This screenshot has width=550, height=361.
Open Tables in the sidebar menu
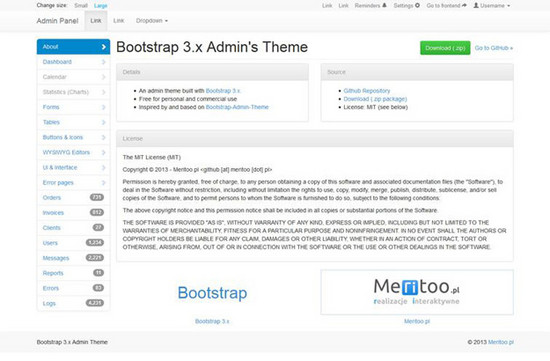tap(73, 122)
